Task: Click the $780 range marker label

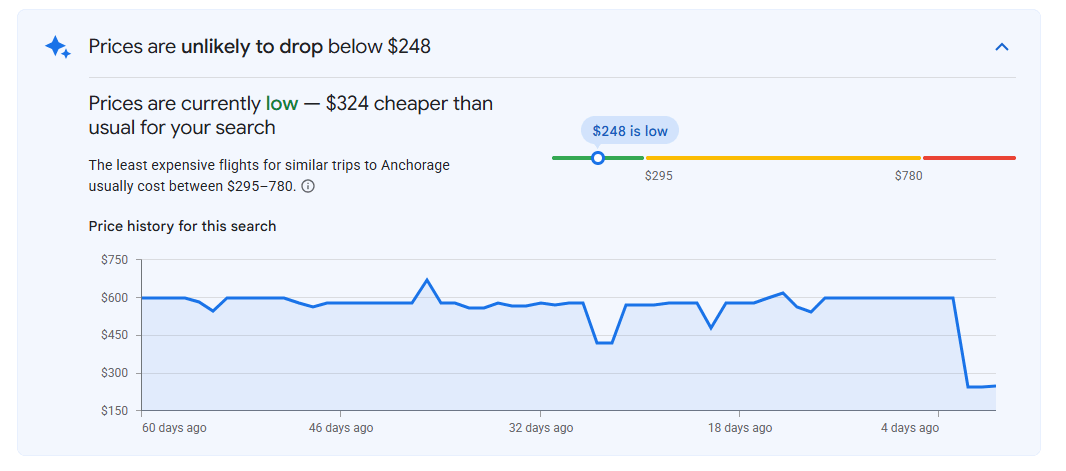Action: click(908, 176)
